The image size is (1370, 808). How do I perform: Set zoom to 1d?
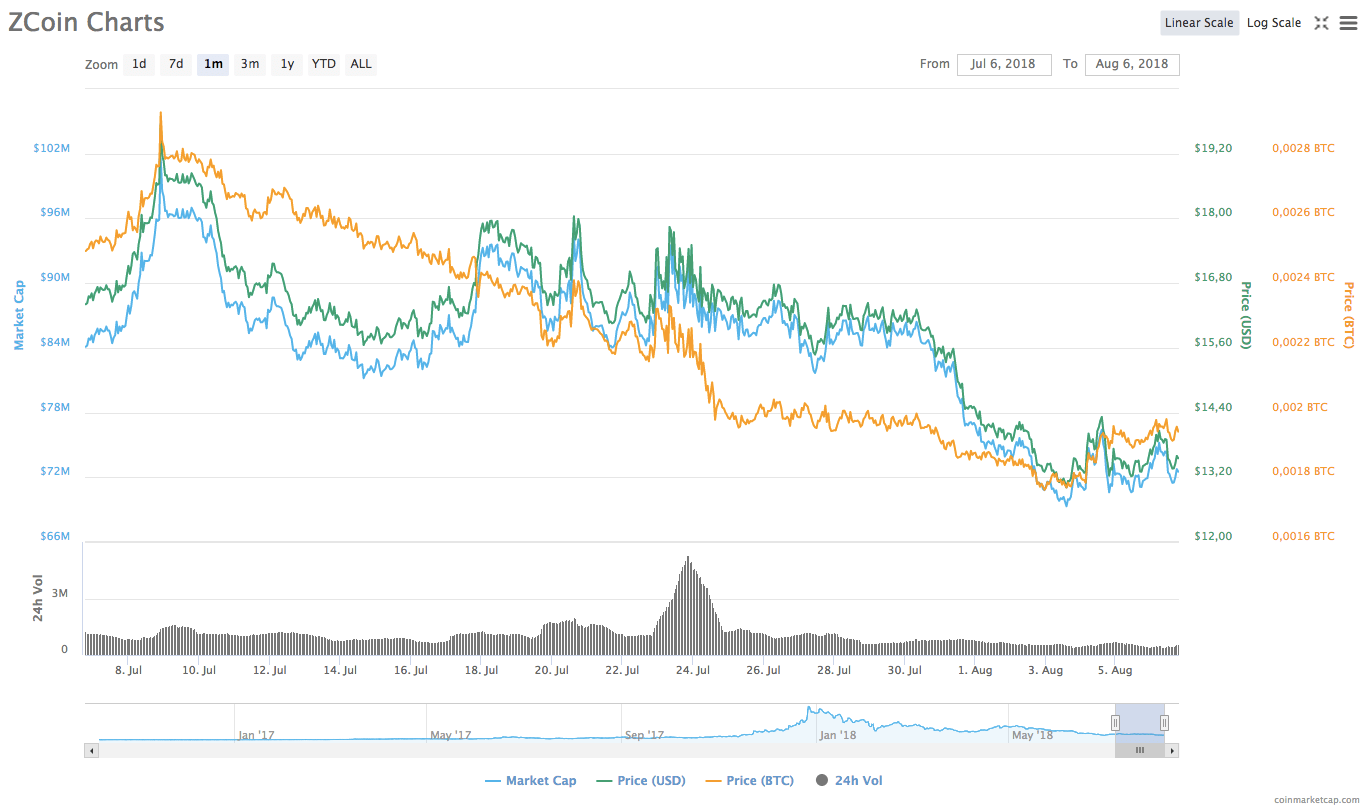(139, 64)
